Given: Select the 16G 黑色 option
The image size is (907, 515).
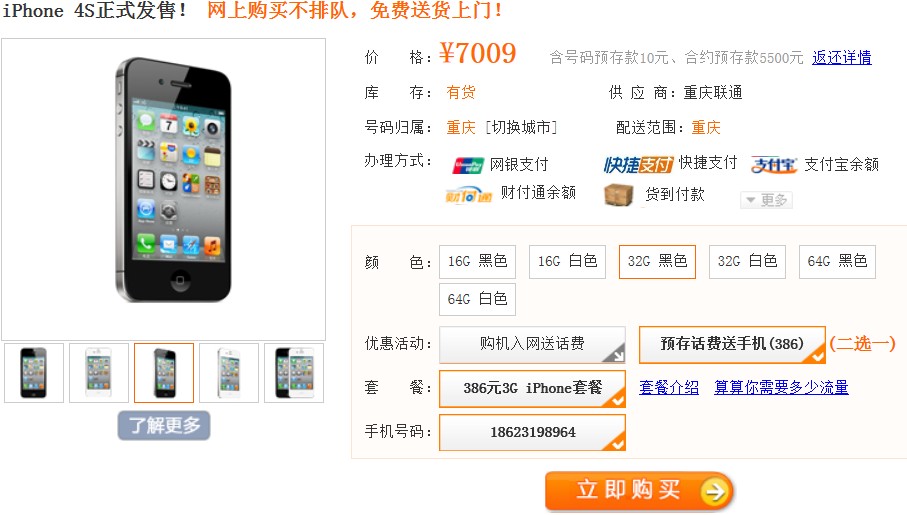Looking at the screenshot, I should pos(477,262).
